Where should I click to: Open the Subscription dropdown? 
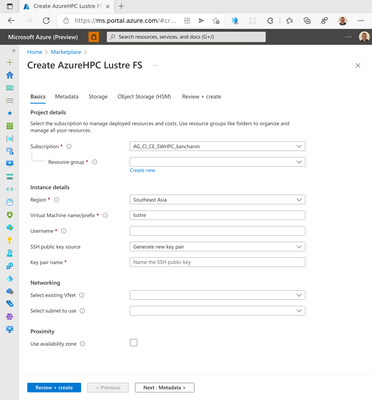pyautogui.click(x=217, y=146)
